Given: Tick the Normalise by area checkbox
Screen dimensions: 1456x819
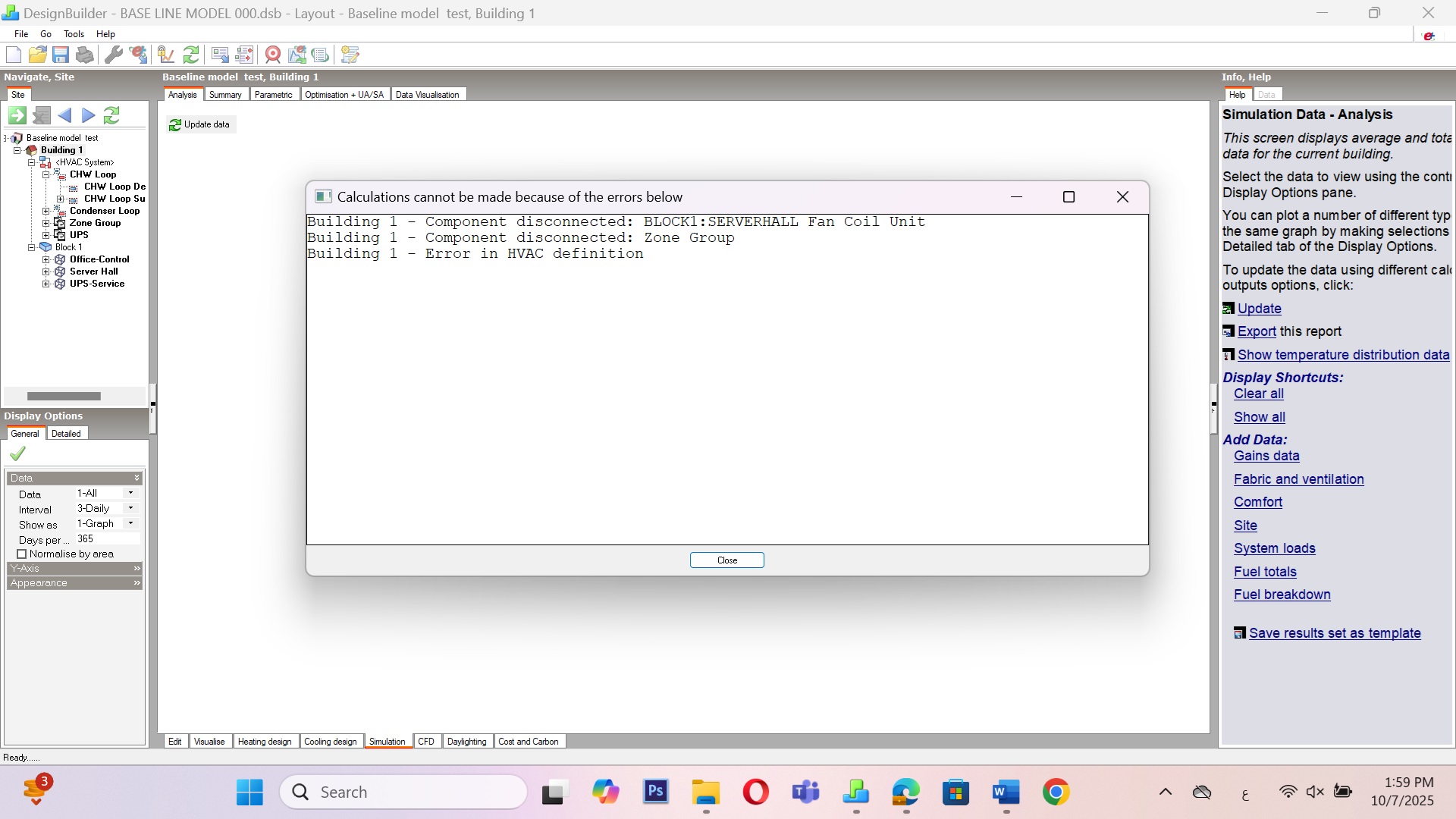Looking at the screenshot, I should coord(22,554).
